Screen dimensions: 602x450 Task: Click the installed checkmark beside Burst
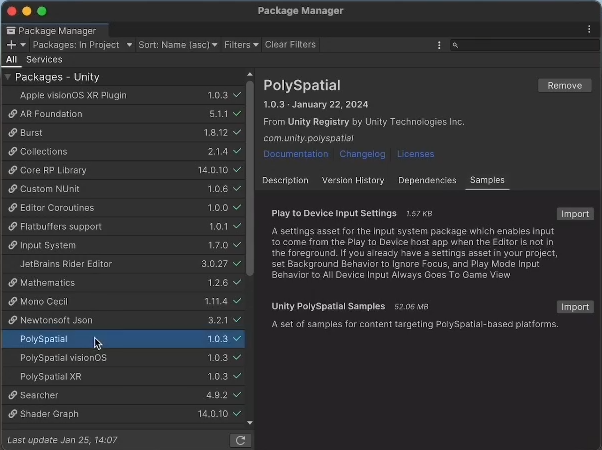tap(237, 133)
